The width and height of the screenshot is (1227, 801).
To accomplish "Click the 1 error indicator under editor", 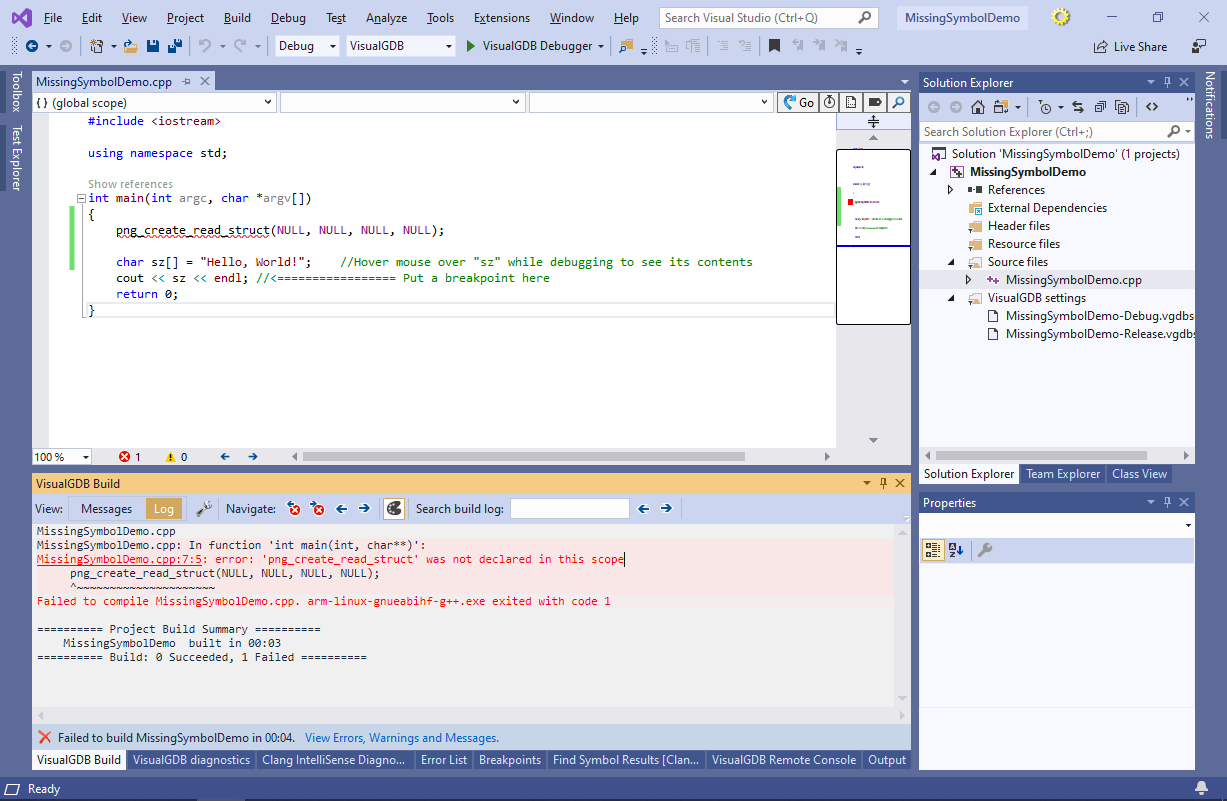I will (x=130, y=457).
